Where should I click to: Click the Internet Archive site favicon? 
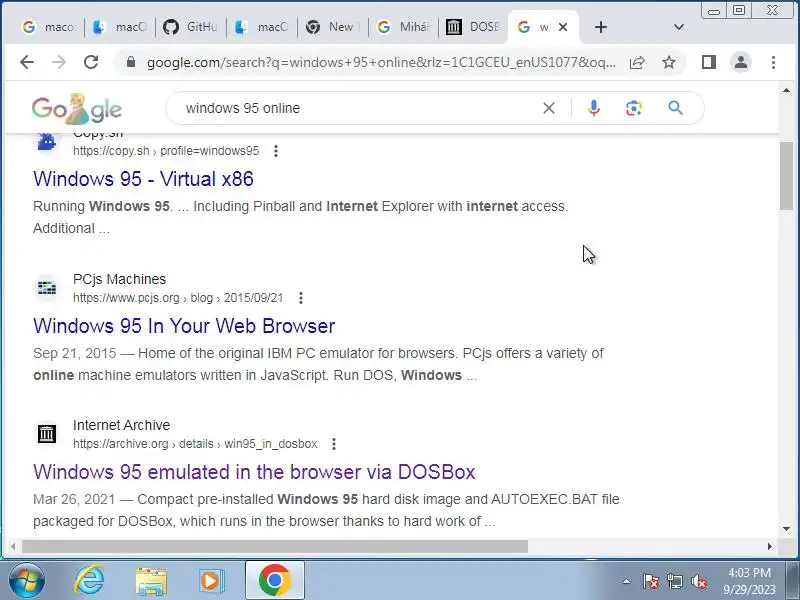coord(47,434)
